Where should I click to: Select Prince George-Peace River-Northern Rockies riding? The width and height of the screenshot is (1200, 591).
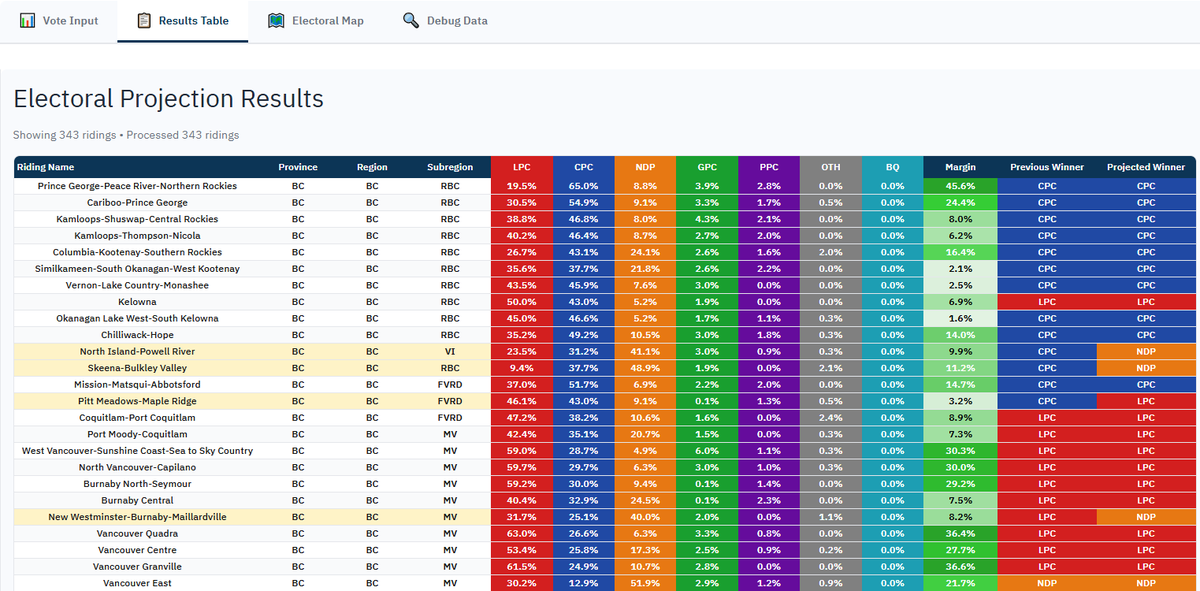(138, 186)
